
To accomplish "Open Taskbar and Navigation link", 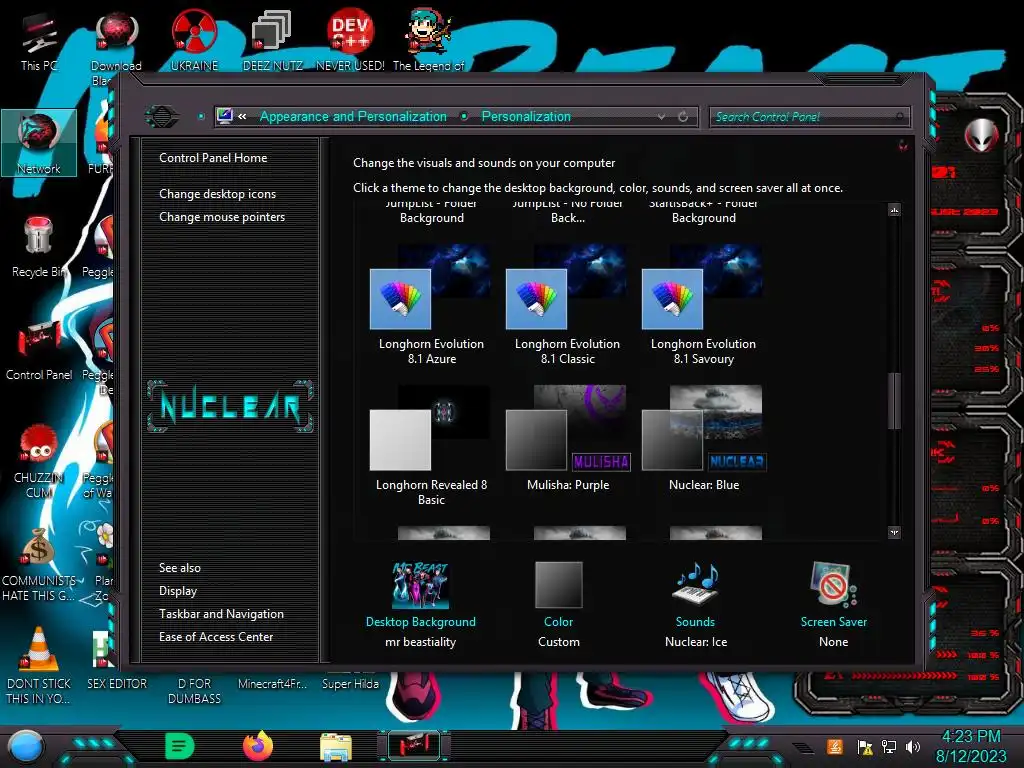I will click(x=221, y=614).
